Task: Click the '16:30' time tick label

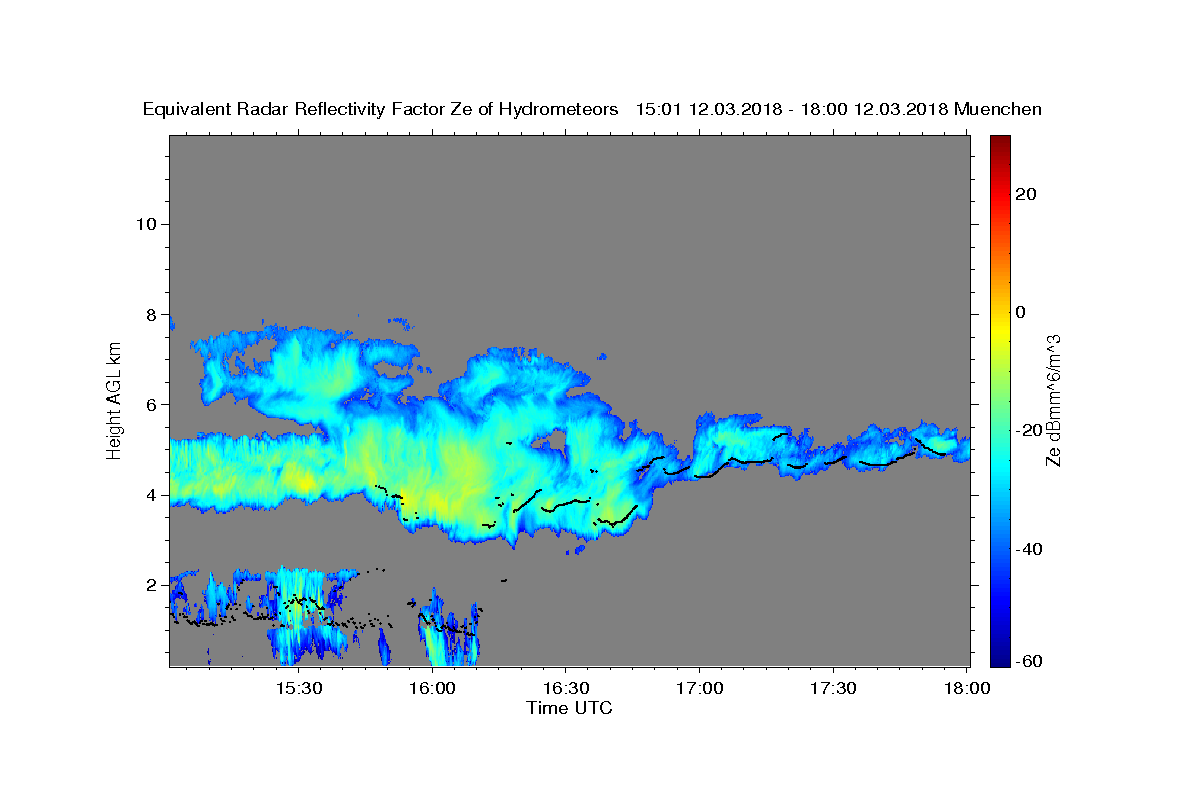Action: (x=565, y=688)
